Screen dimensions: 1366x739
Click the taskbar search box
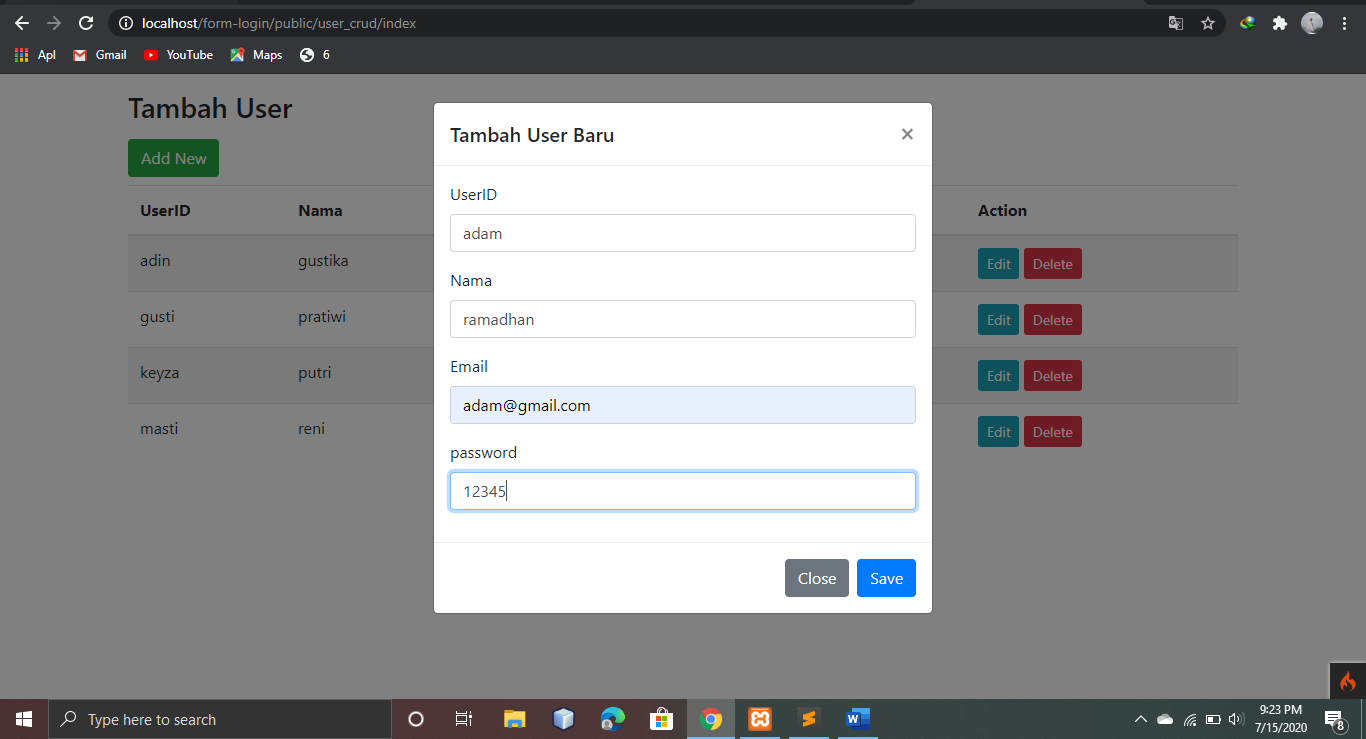220,719
